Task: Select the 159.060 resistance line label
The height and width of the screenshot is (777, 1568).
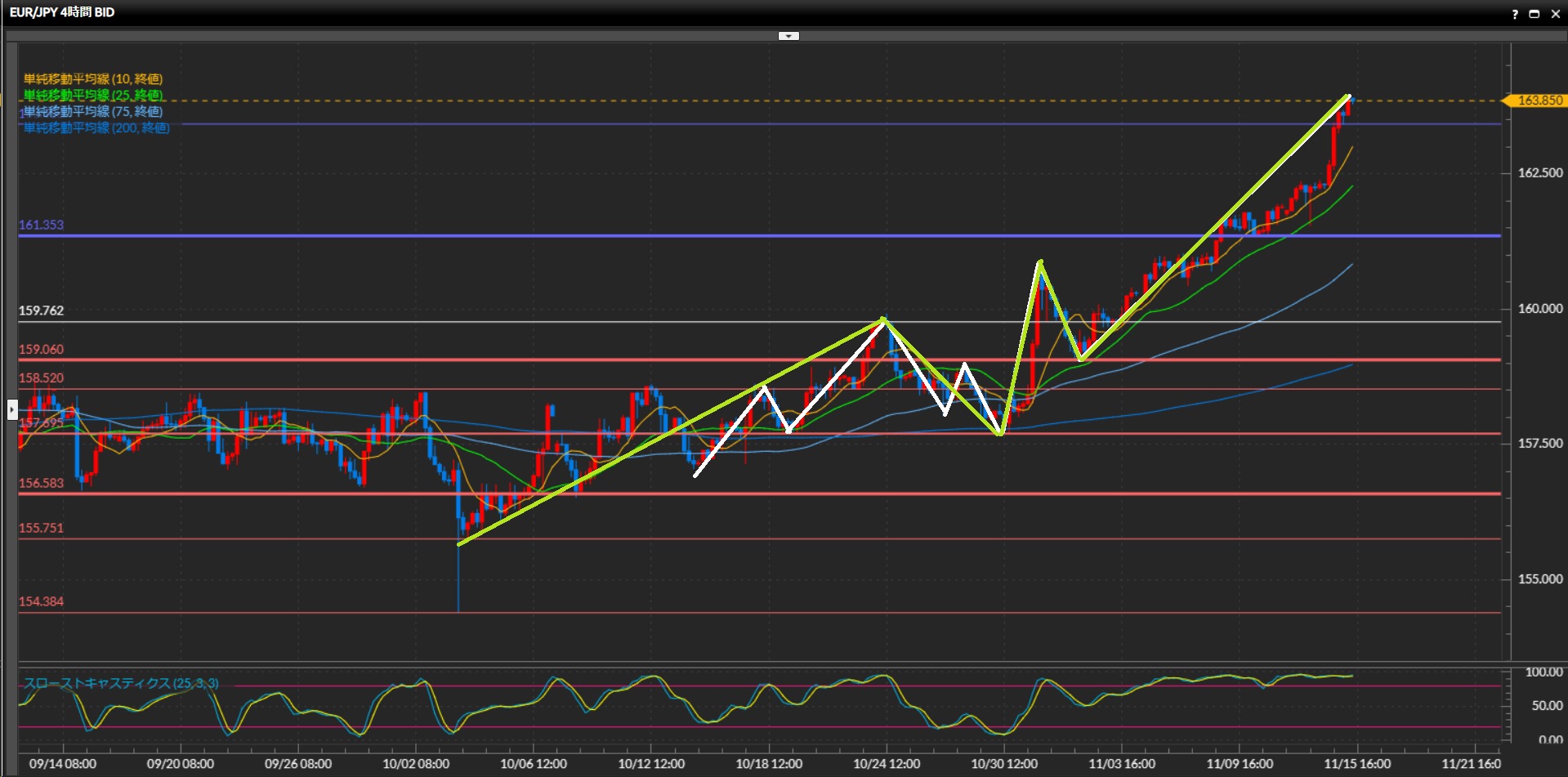Action: (41, 350)
